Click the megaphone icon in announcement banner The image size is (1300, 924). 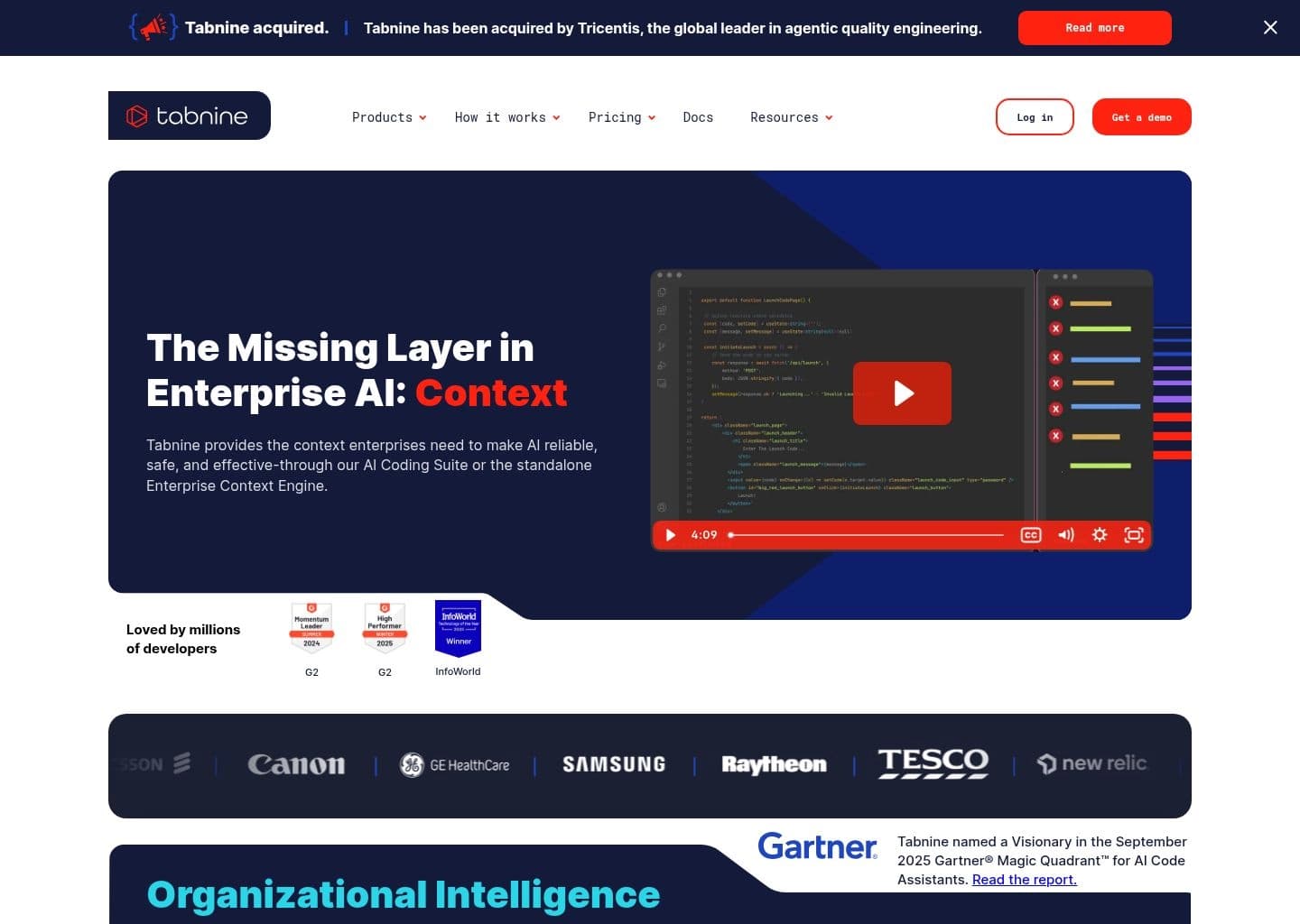point(152,27)
